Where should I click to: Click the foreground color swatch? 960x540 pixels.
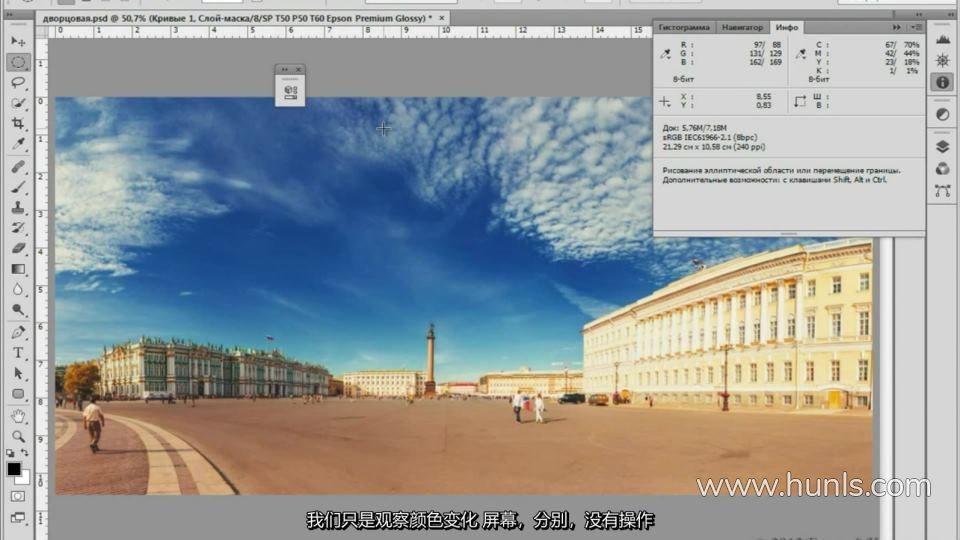pos(13,469)
